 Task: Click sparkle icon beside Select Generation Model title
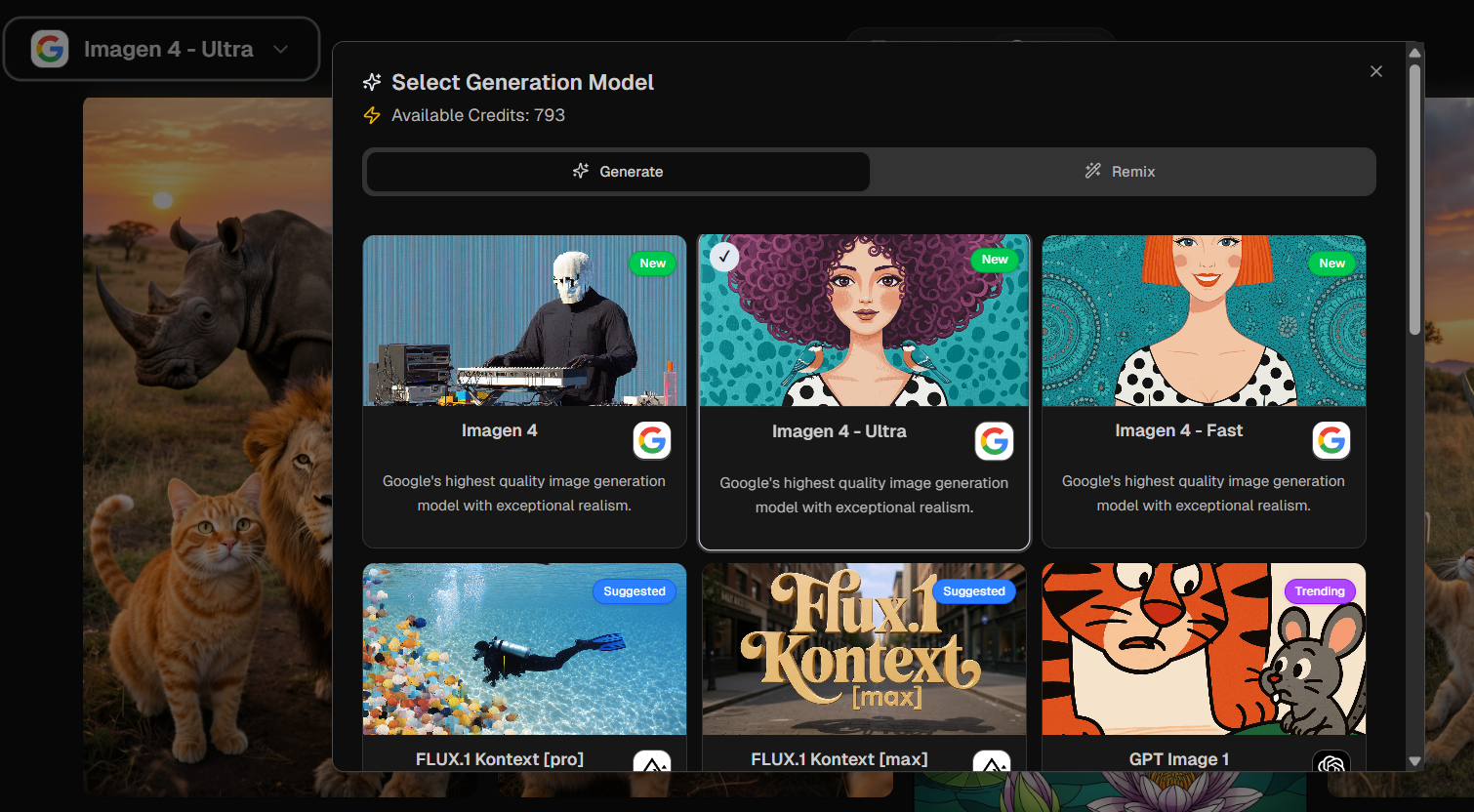coord(372,83)
